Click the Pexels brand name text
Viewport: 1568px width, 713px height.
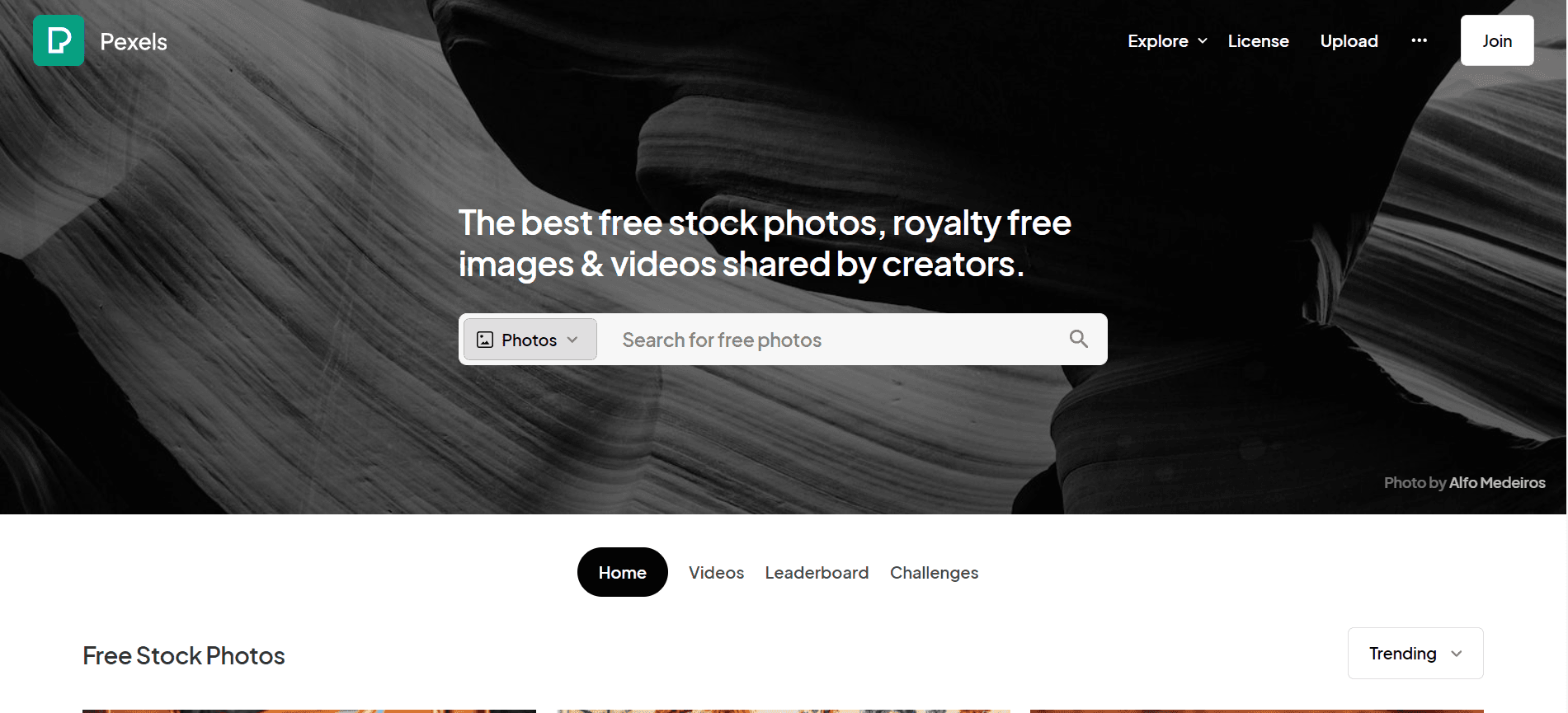click(x=134, y=41)
